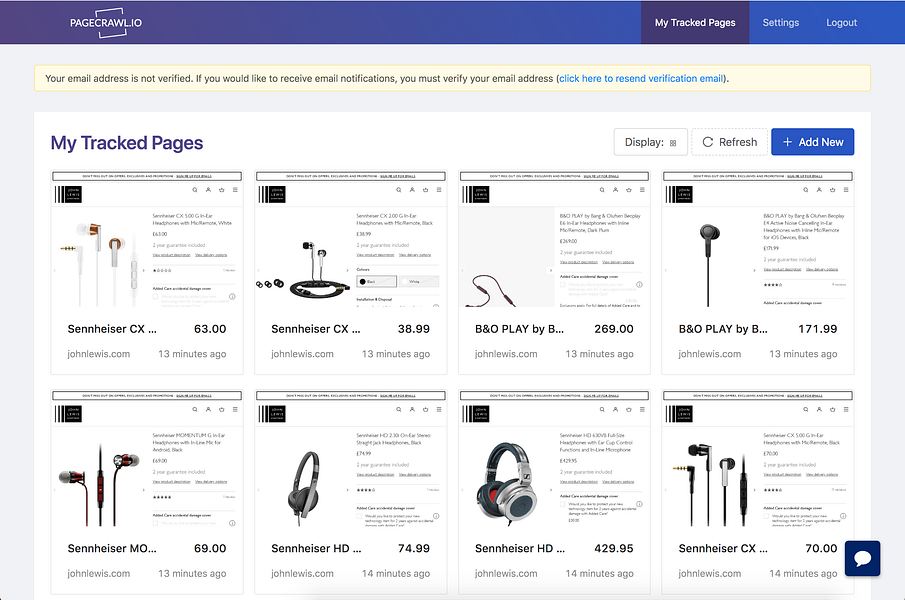Click the 429.95 price value
This screenshot has height=600, width=905.
pos(614,549)
